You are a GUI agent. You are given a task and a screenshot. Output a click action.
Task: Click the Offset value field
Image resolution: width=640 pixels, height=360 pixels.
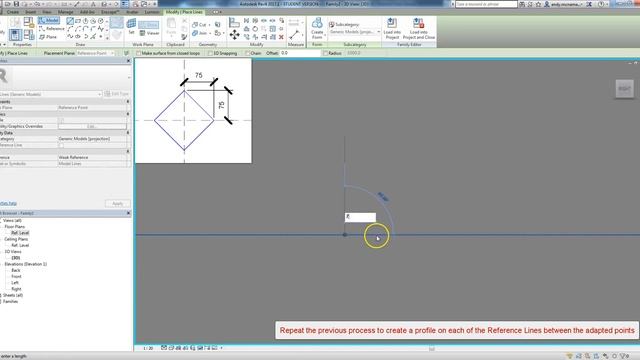tap(300, 53)
